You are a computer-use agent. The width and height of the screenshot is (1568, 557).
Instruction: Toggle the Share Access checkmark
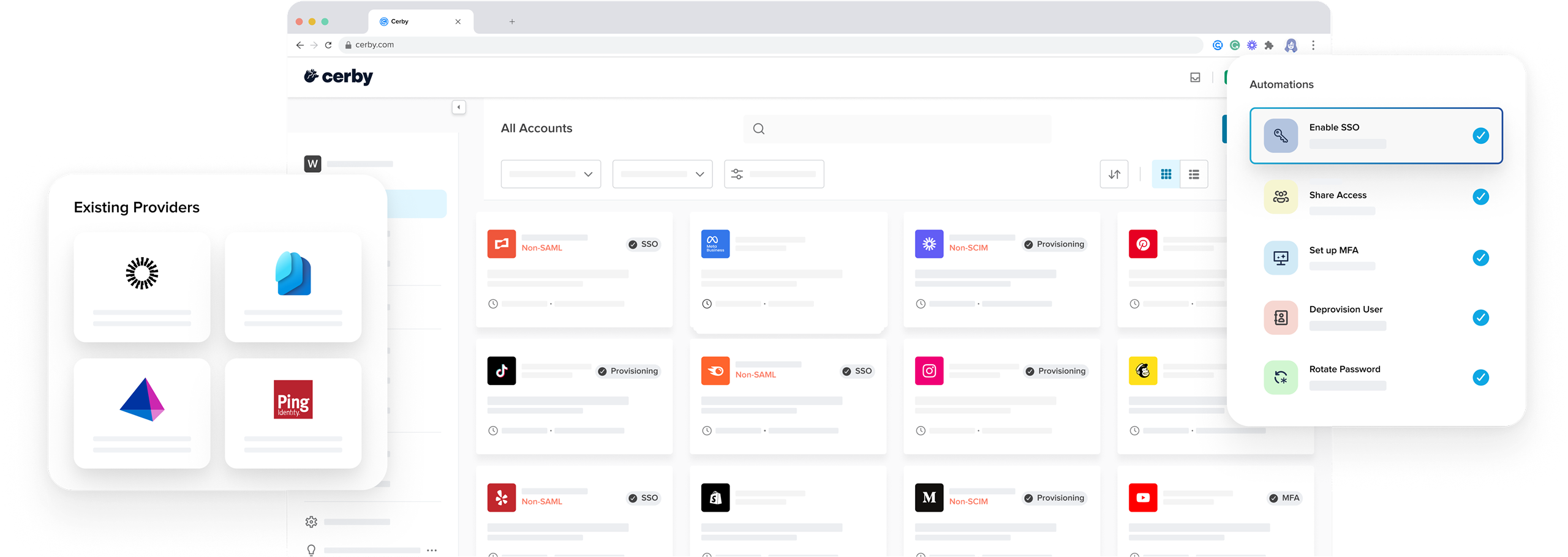pos(1480,196)
